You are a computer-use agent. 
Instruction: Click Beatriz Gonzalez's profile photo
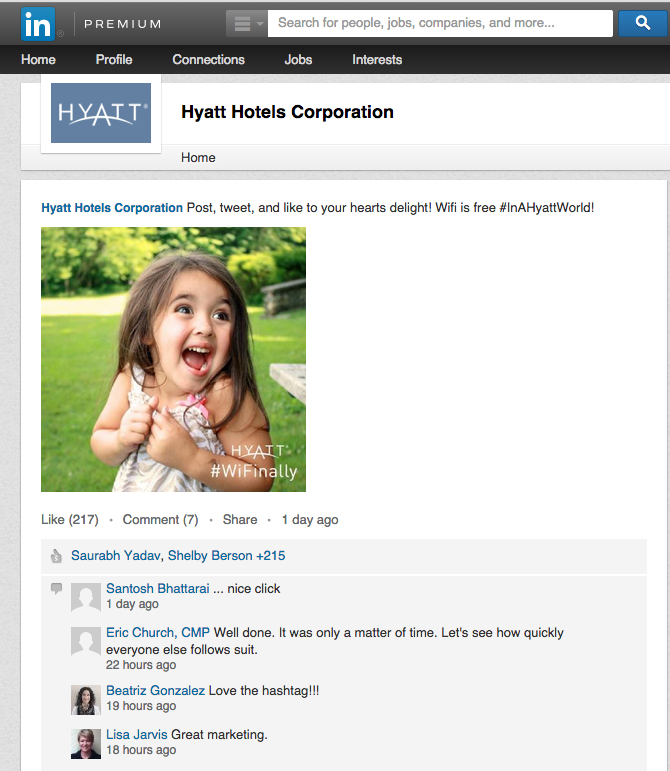(x=86, y=700)
